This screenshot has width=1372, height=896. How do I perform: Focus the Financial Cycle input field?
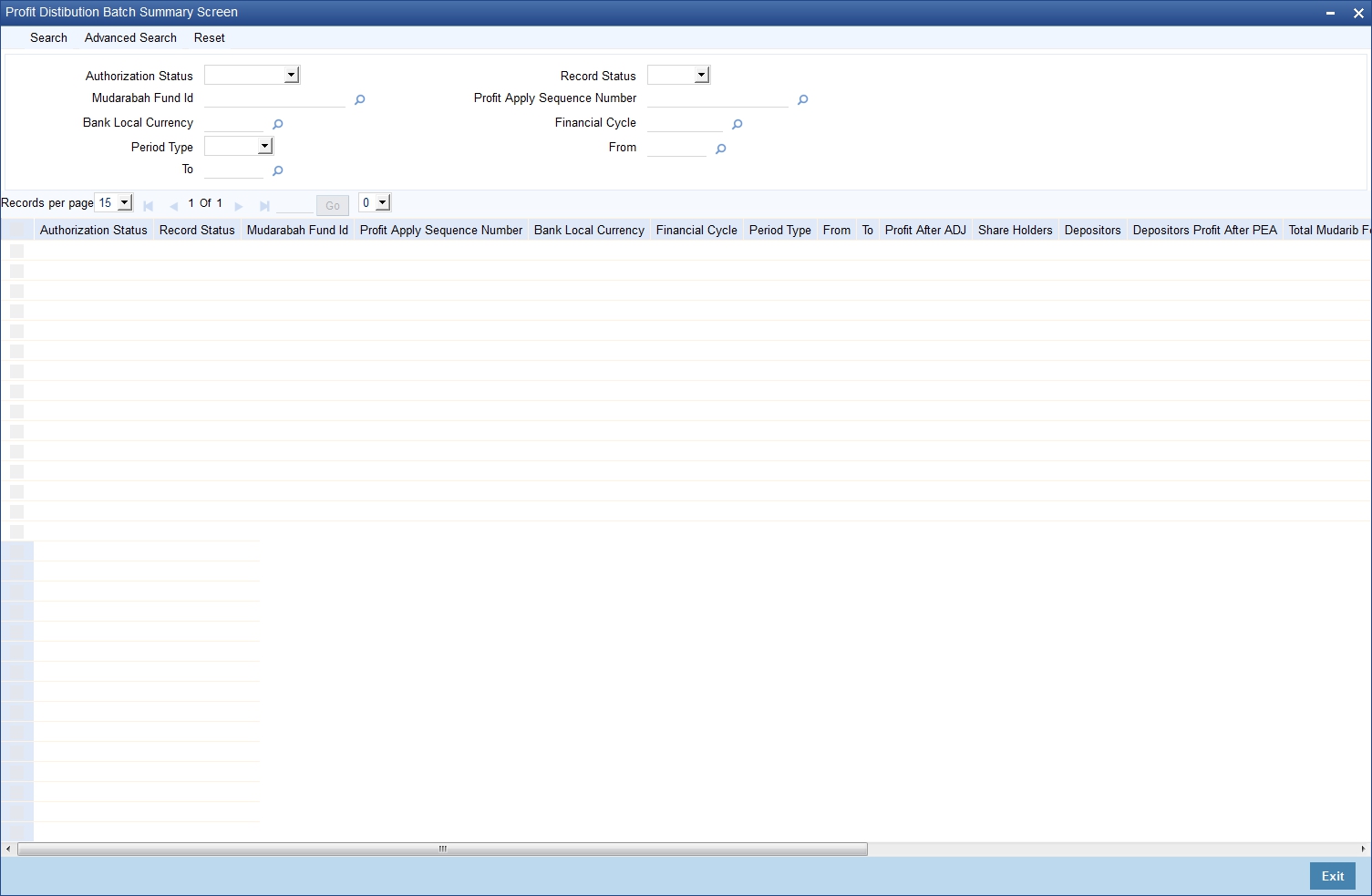click(685, 123)
